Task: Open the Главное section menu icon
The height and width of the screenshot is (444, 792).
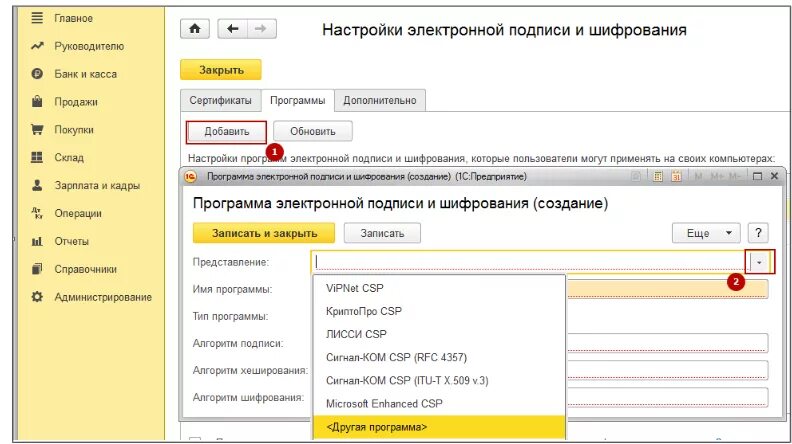Action: (37, 18)
